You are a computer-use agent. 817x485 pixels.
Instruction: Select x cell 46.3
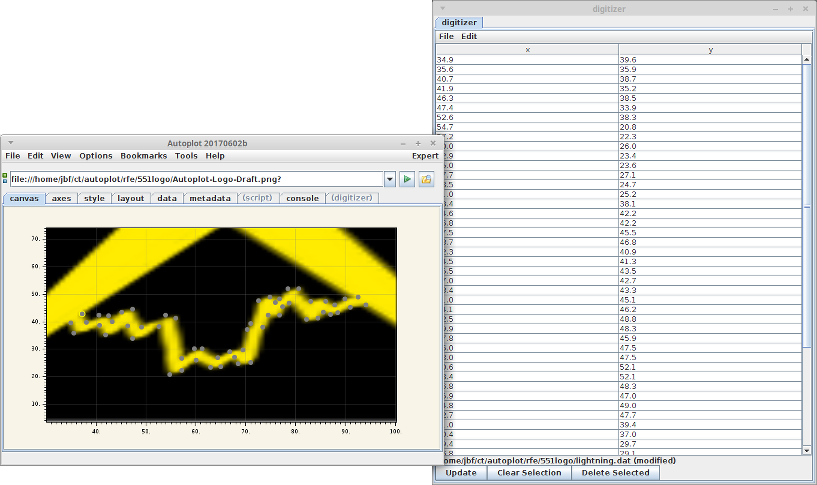[527, 98]
